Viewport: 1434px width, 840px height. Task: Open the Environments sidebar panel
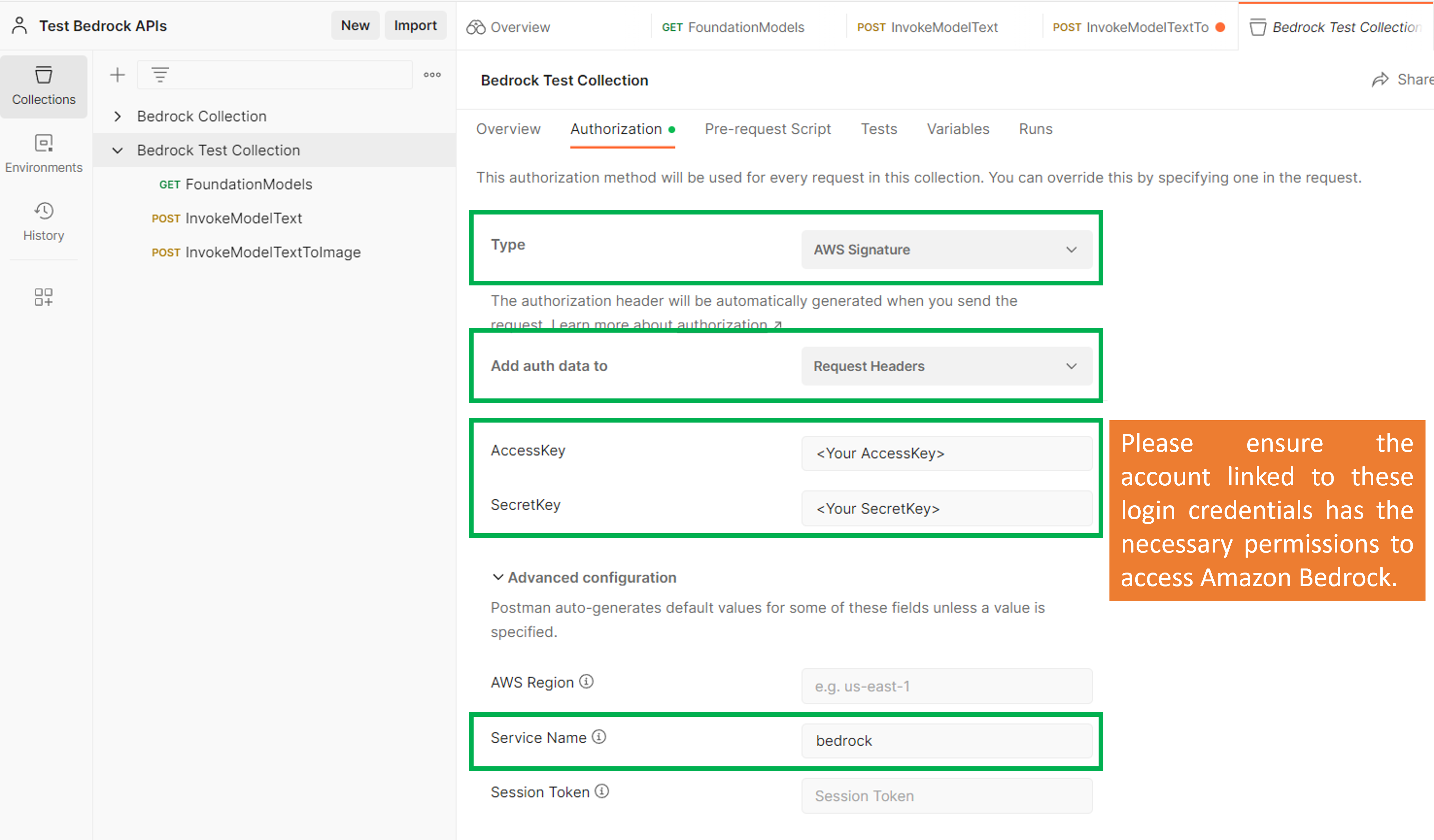click(43, 153)
